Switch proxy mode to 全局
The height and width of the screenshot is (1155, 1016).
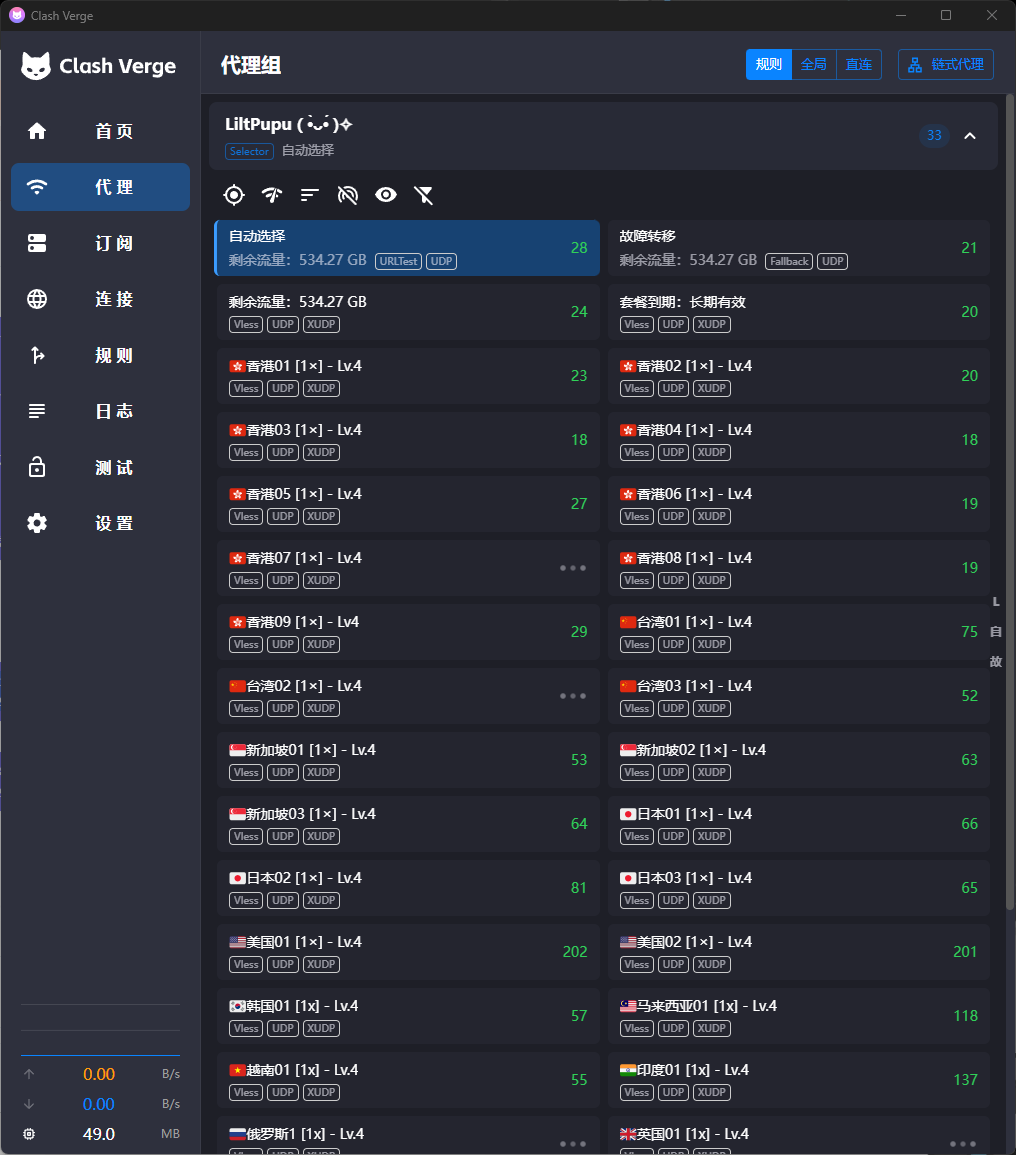(x=814, y=65)
